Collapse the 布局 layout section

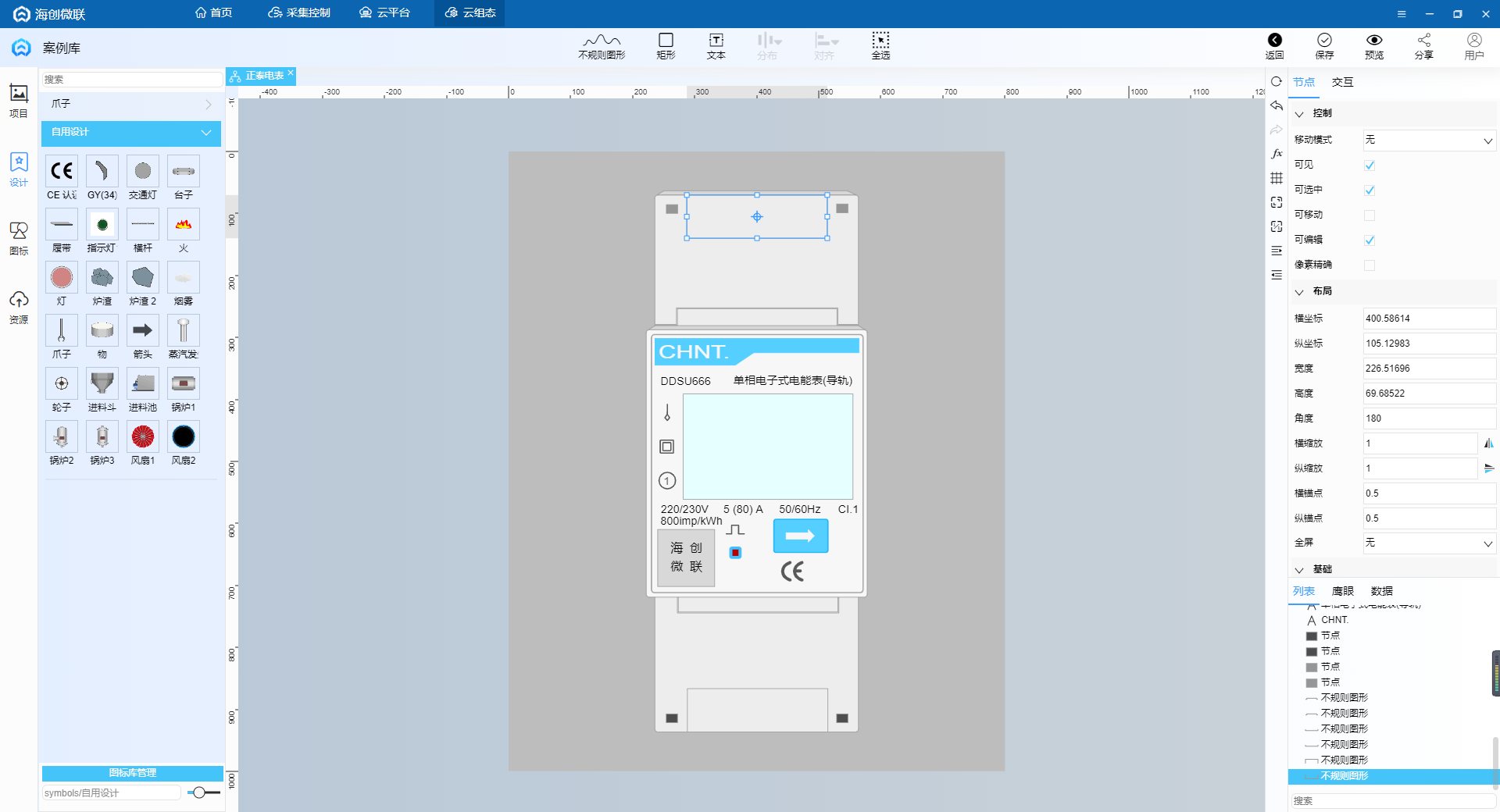click(1300, 292)
